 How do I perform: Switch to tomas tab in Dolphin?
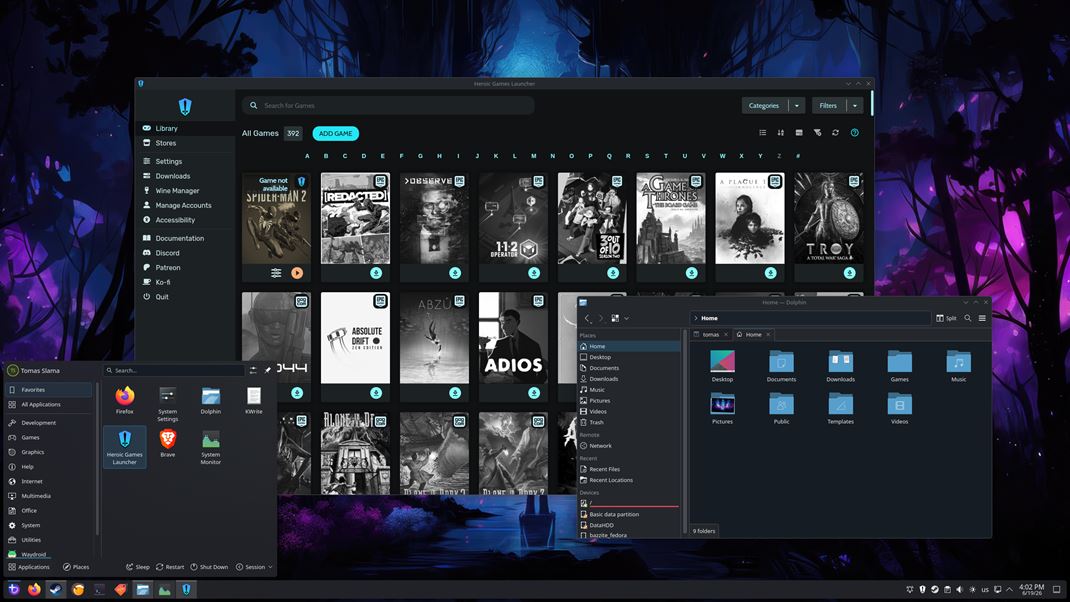pyautogui.click(x=710, y=334)
